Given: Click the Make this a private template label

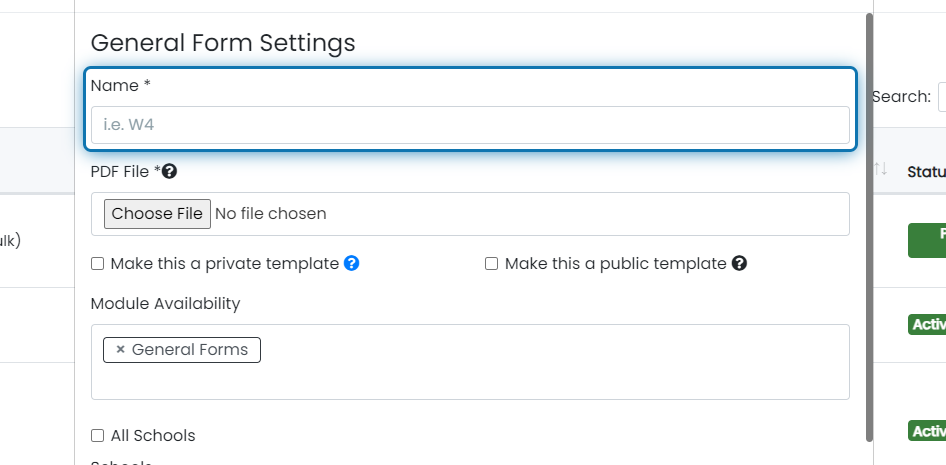Looking at the screenshot, I should click(224, 264).
